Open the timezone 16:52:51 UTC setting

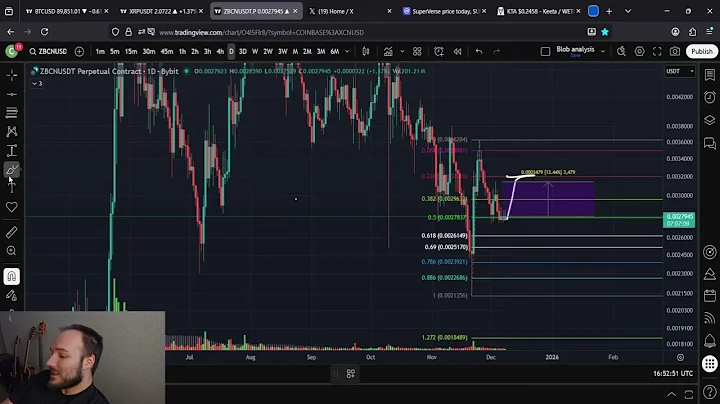(673, 374)
